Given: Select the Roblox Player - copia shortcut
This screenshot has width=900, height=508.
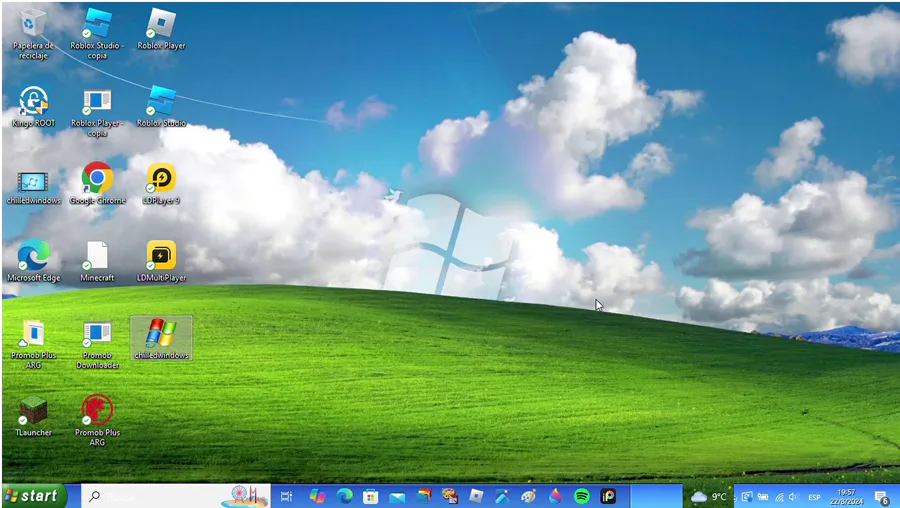Looking at the screenshot, I should [x=97, y=113].
